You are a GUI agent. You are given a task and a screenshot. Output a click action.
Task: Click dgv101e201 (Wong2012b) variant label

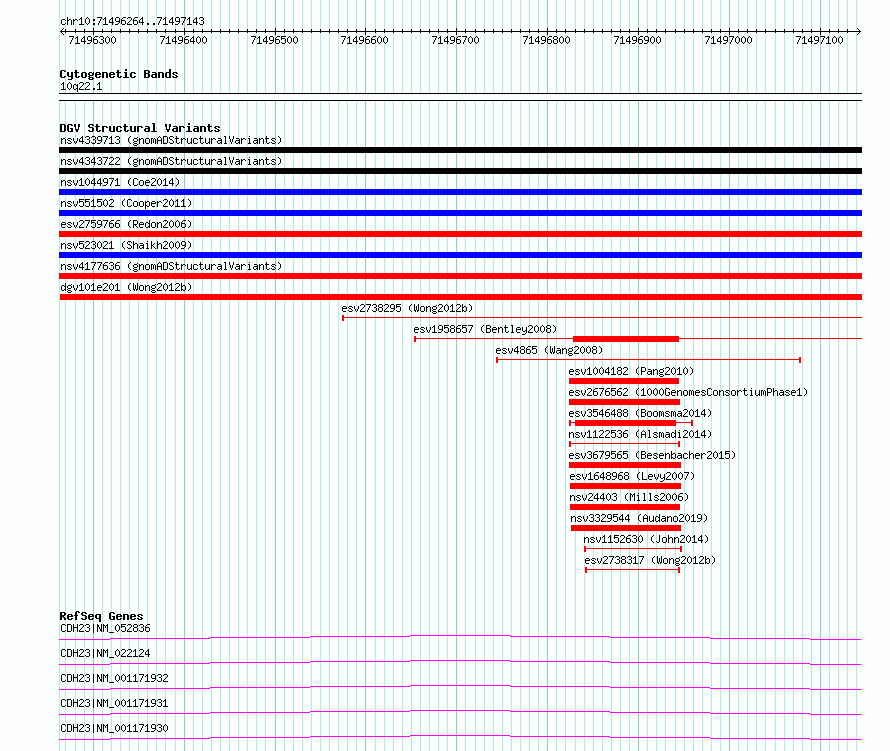coord(126,287)
